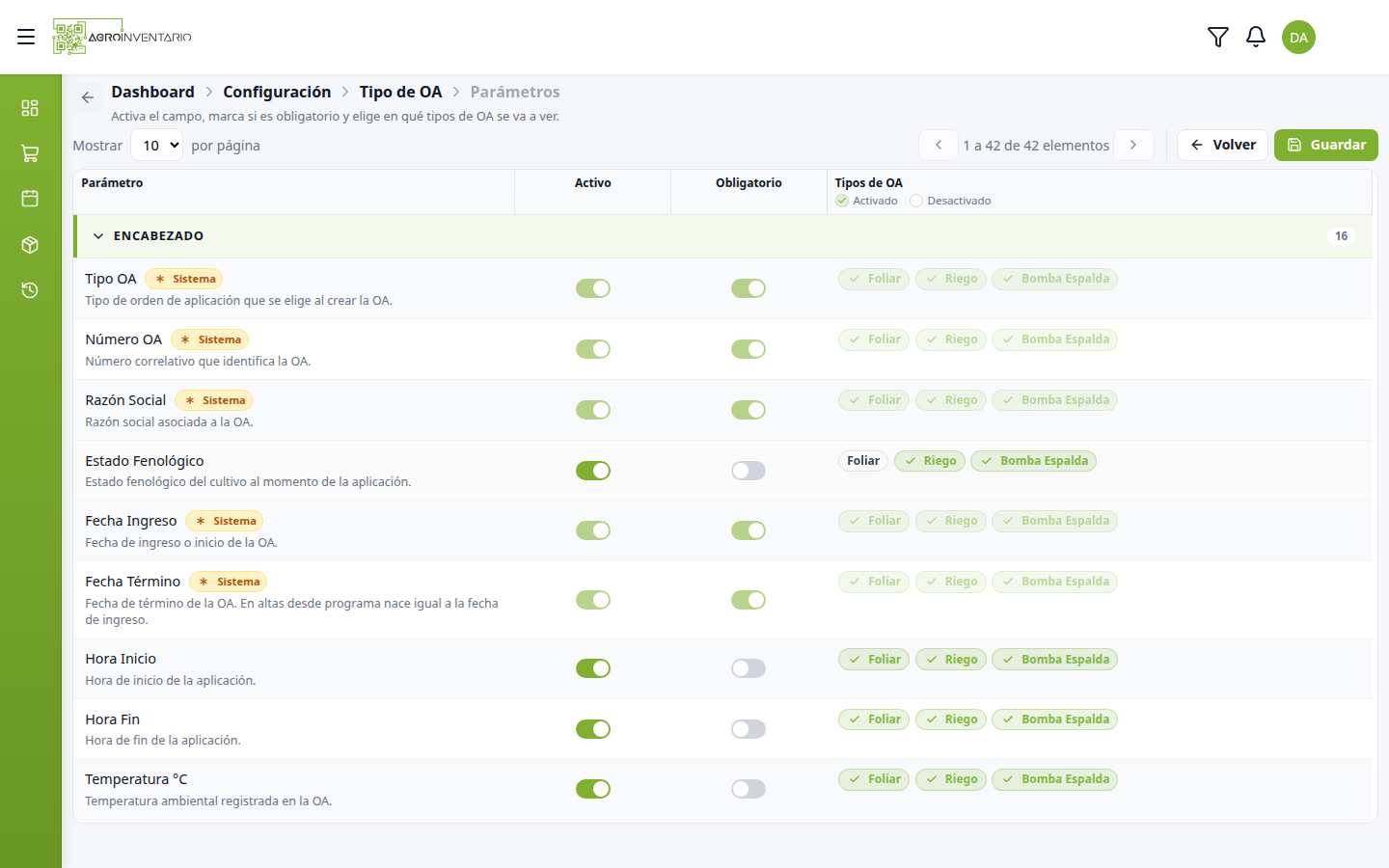1389x868 pixels.
Task: Open the history clock sidebar icon
Action: click(30, 290)
